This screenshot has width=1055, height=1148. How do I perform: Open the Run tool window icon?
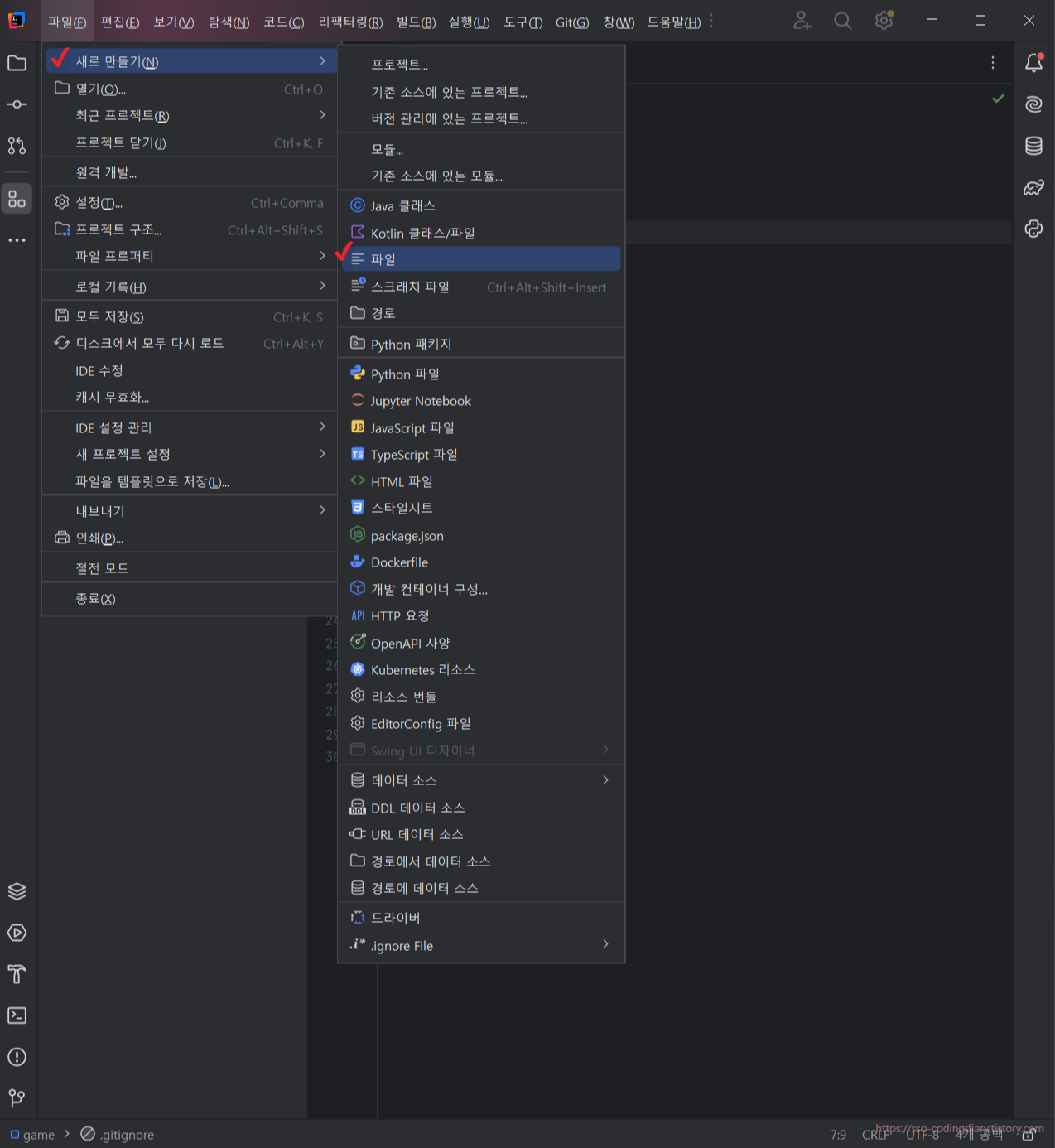tap(17, 933)
